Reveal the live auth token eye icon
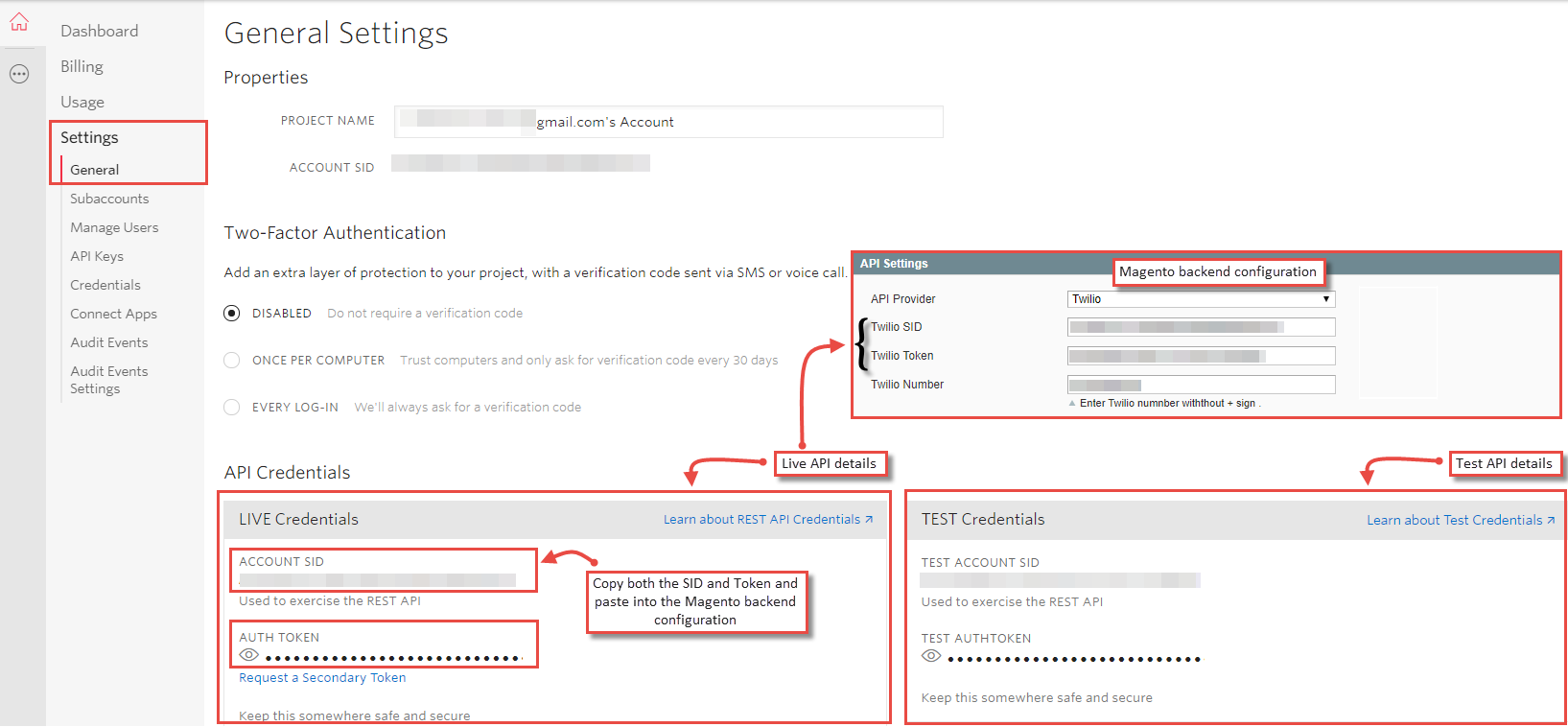The image size is (1568, 727). point(249,655)
